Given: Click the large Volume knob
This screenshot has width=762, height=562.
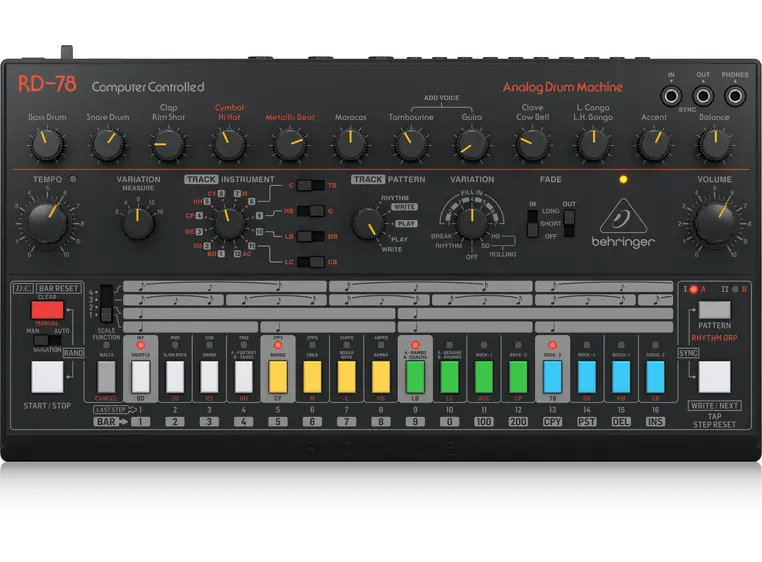Looking at the screenshot, I should pos(714,223).
